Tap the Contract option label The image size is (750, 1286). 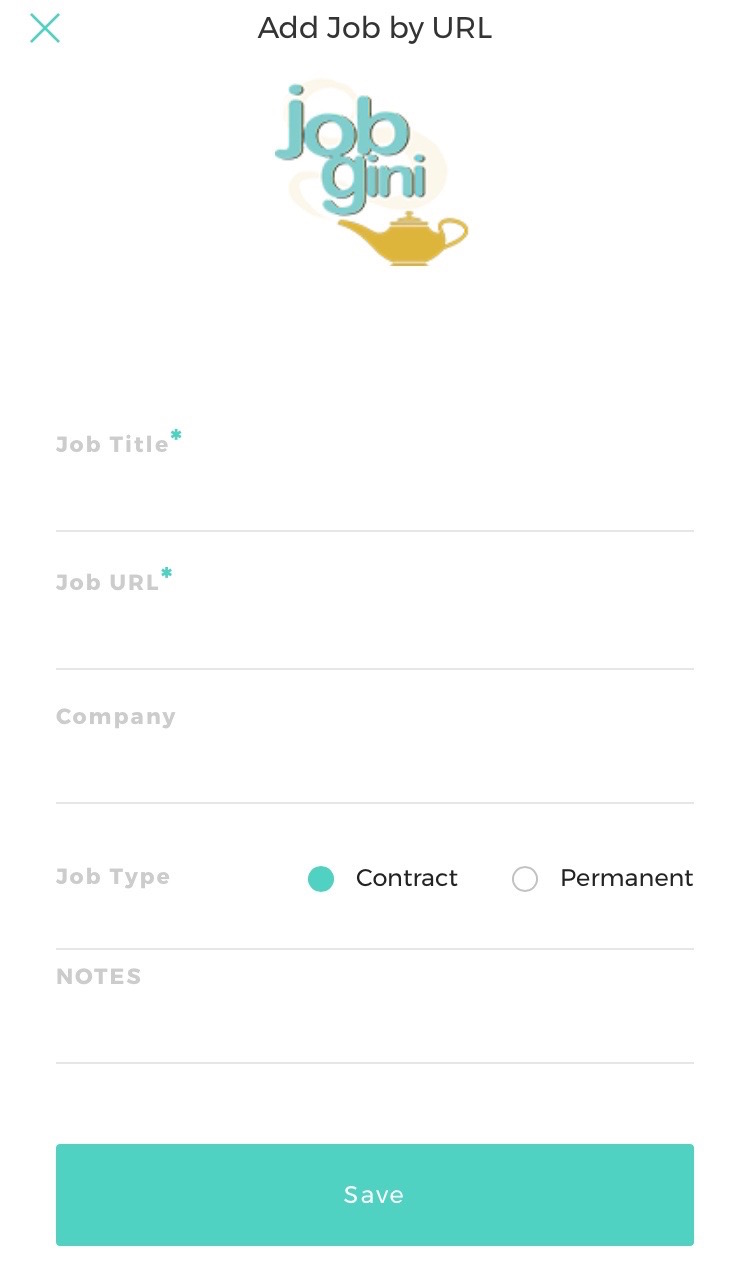(406, 878)
